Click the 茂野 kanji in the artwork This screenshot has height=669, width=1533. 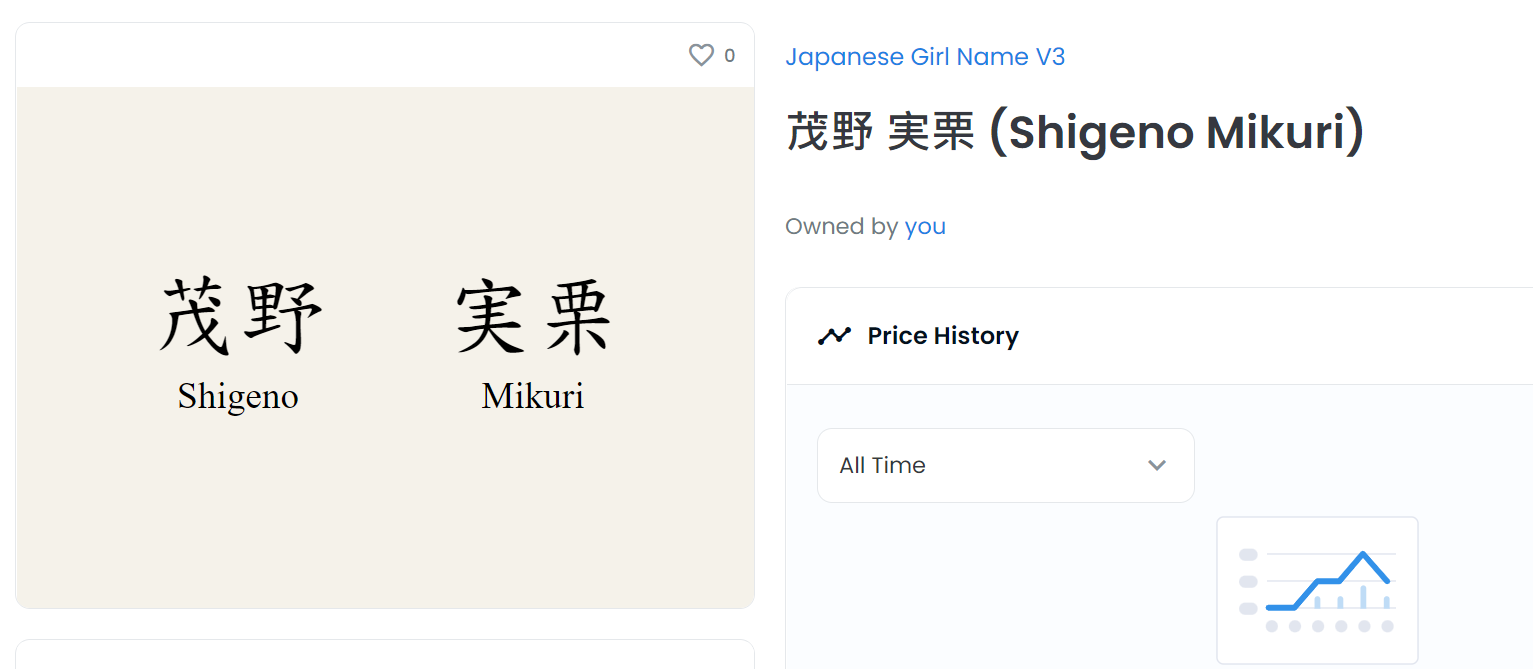240,316
